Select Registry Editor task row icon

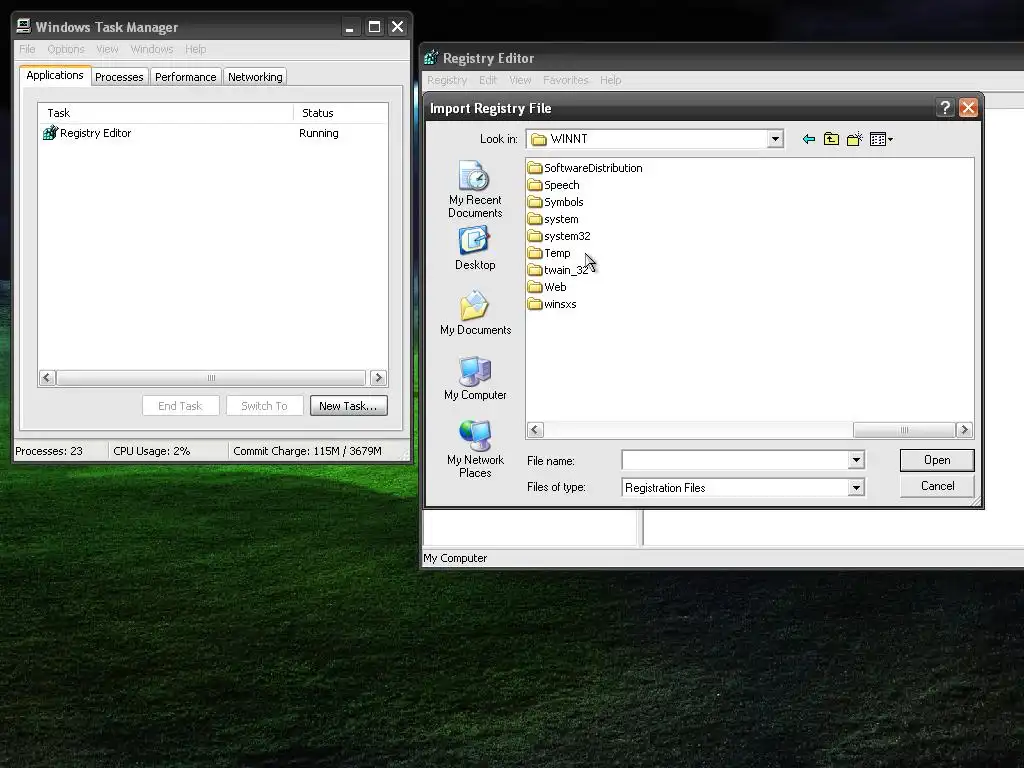(50, 133)
